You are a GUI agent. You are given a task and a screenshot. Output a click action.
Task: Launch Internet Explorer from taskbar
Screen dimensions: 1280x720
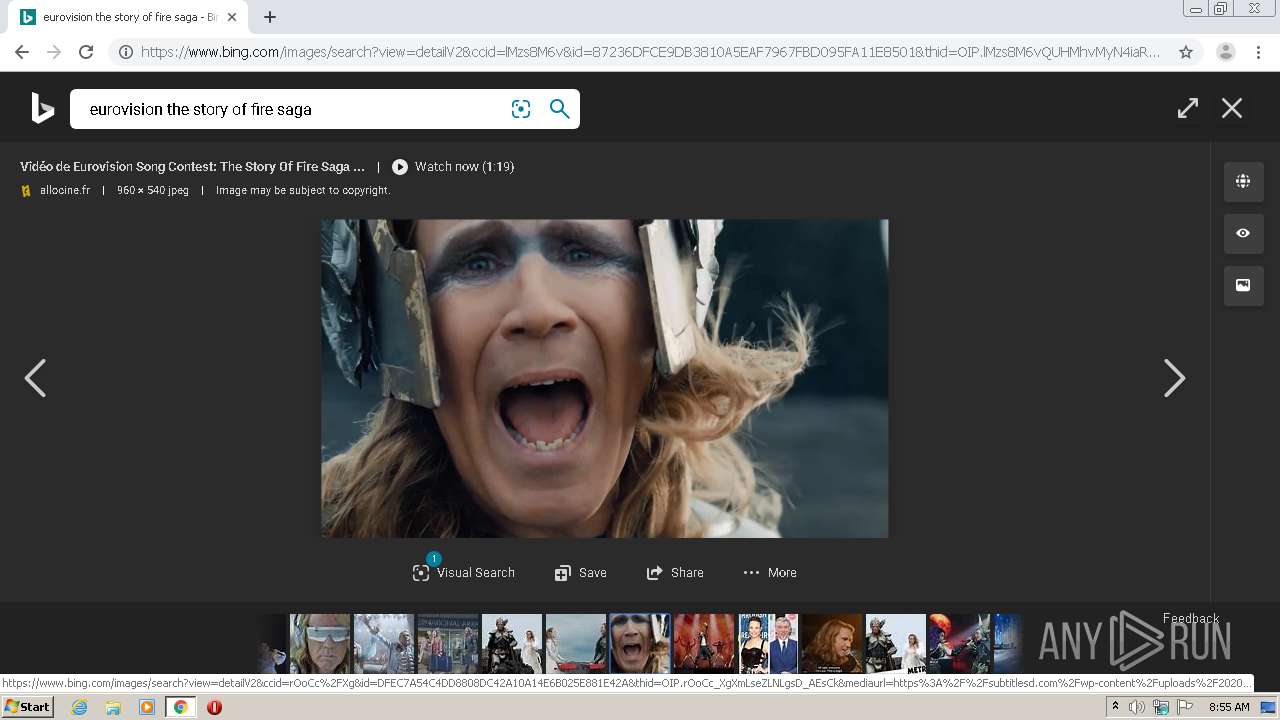(80, 707)
